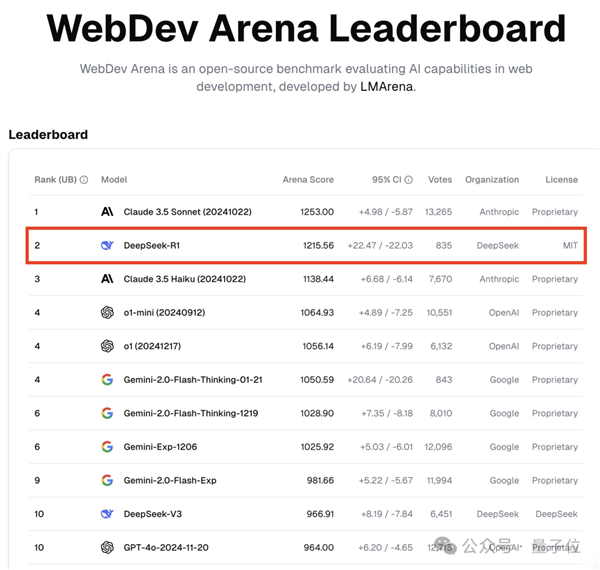Click the MIT license in DeepSeek-R1 row
Screen dimensions: 600x570
570,245
